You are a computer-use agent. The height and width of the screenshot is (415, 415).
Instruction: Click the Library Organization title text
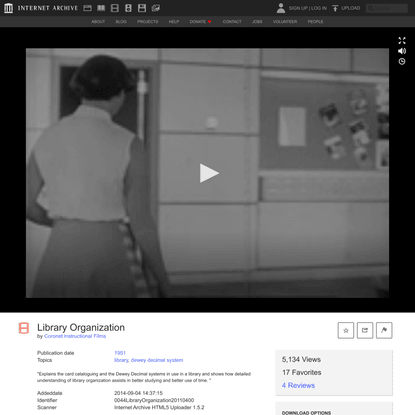pyautogui.click(x=81, y=327)
